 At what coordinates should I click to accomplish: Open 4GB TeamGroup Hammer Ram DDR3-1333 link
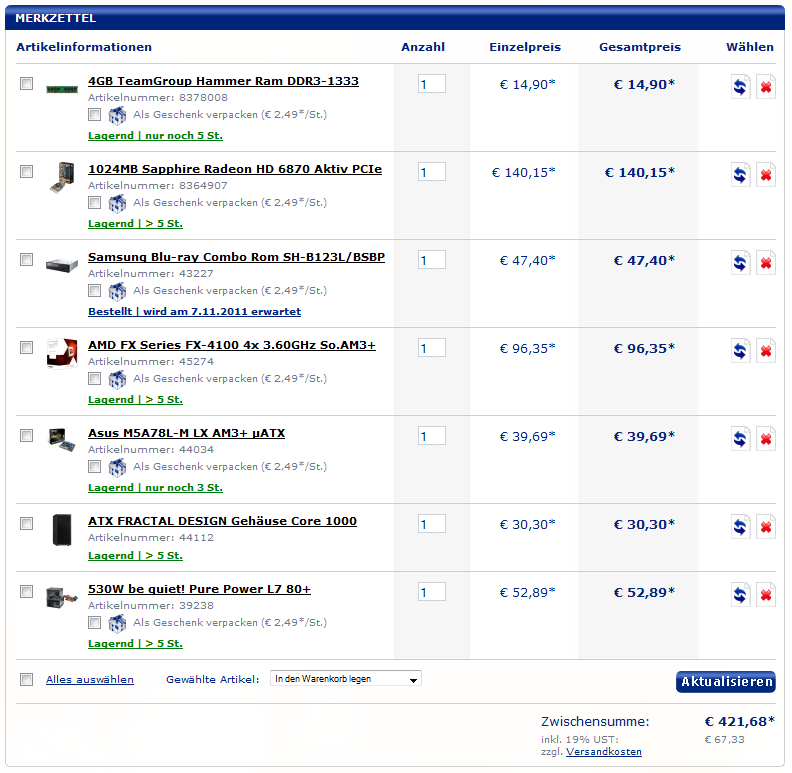click(223, 81)
